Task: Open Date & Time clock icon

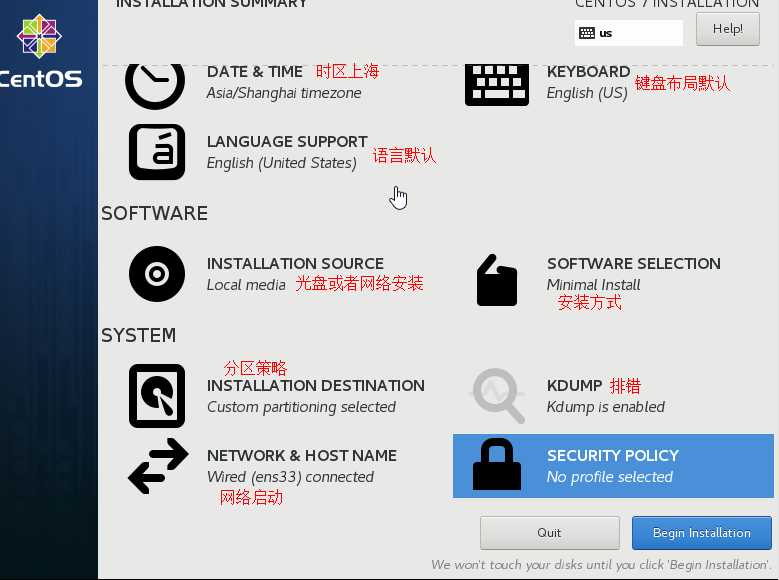Action: 155,84
